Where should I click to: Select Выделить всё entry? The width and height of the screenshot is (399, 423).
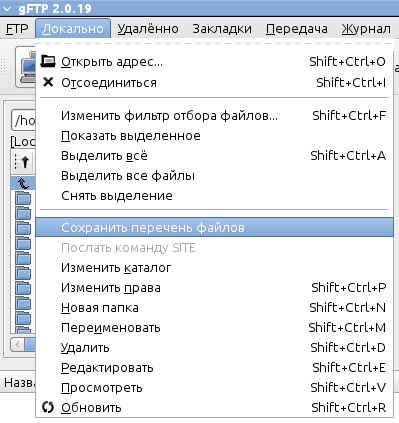point(214,156)
